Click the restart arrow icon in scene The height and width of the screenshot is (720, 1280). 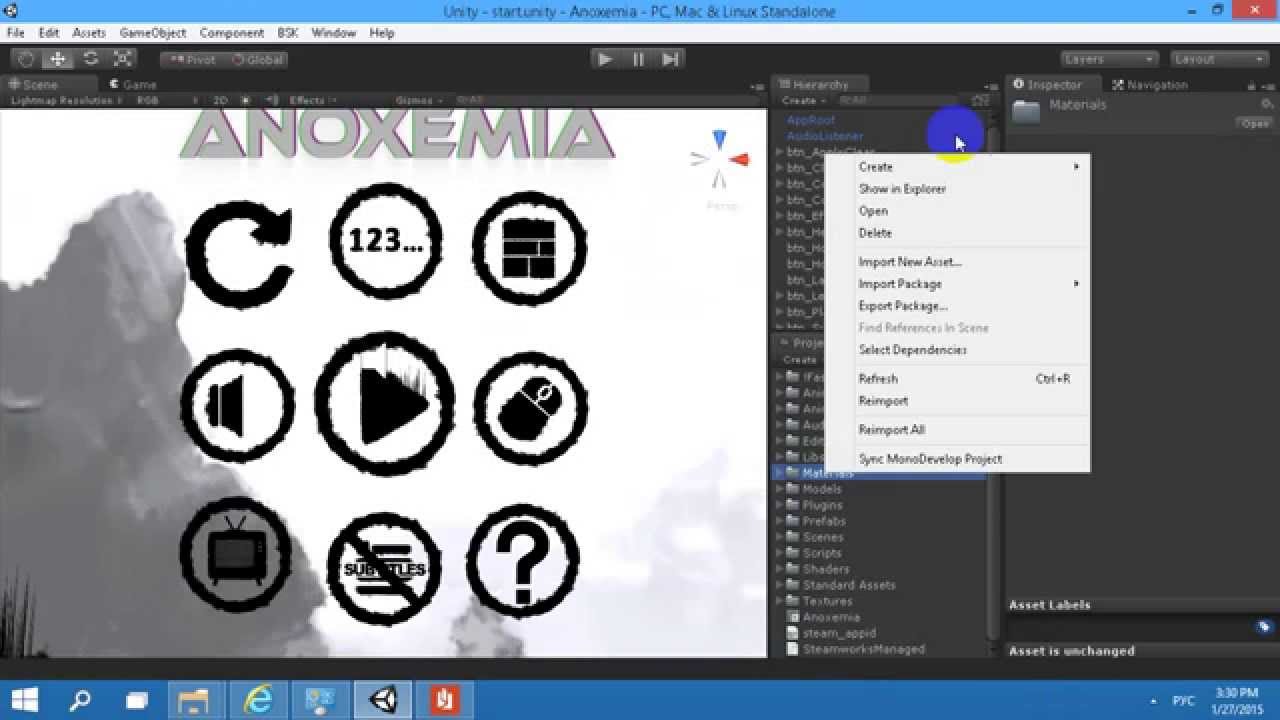click(238, 253)
